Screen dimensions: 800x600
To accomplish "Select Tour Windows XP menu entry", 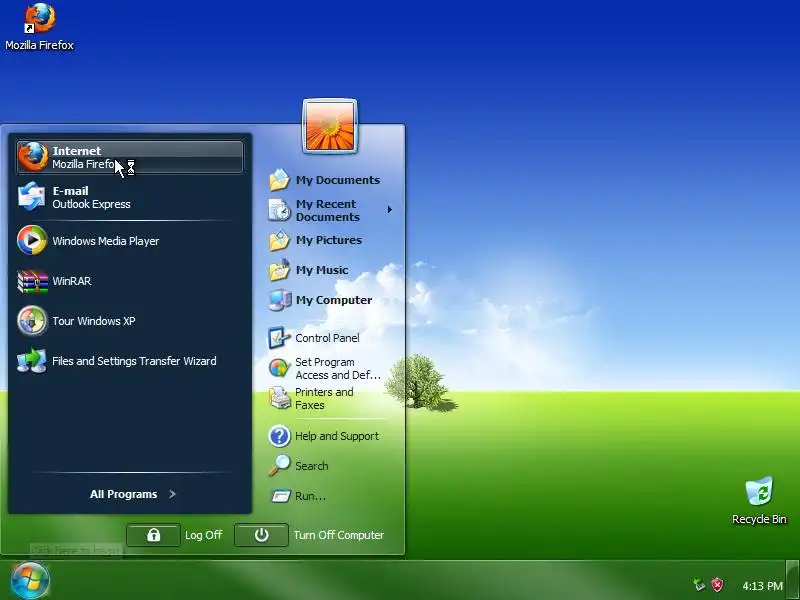I will click(130, 320).
